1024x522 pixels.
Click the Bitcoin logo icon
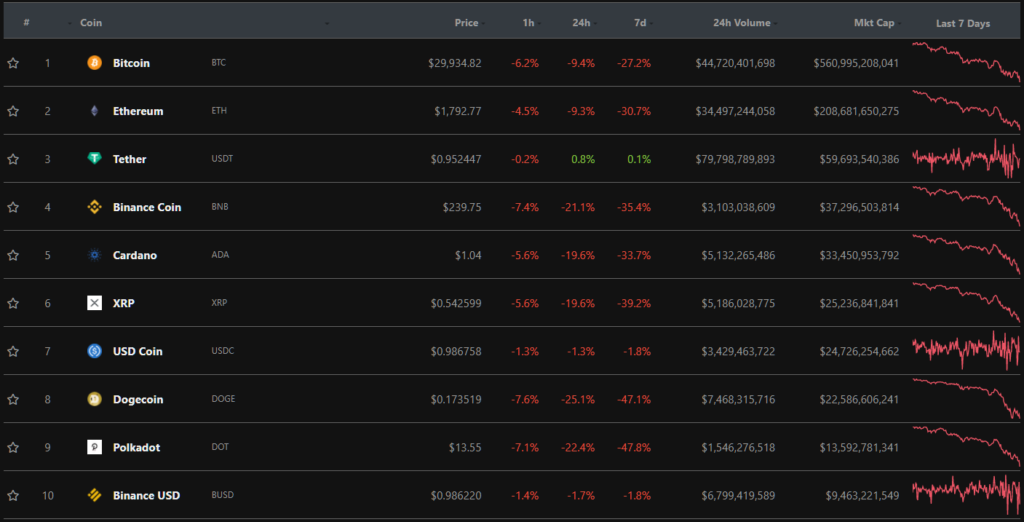[x=95, y=63]
